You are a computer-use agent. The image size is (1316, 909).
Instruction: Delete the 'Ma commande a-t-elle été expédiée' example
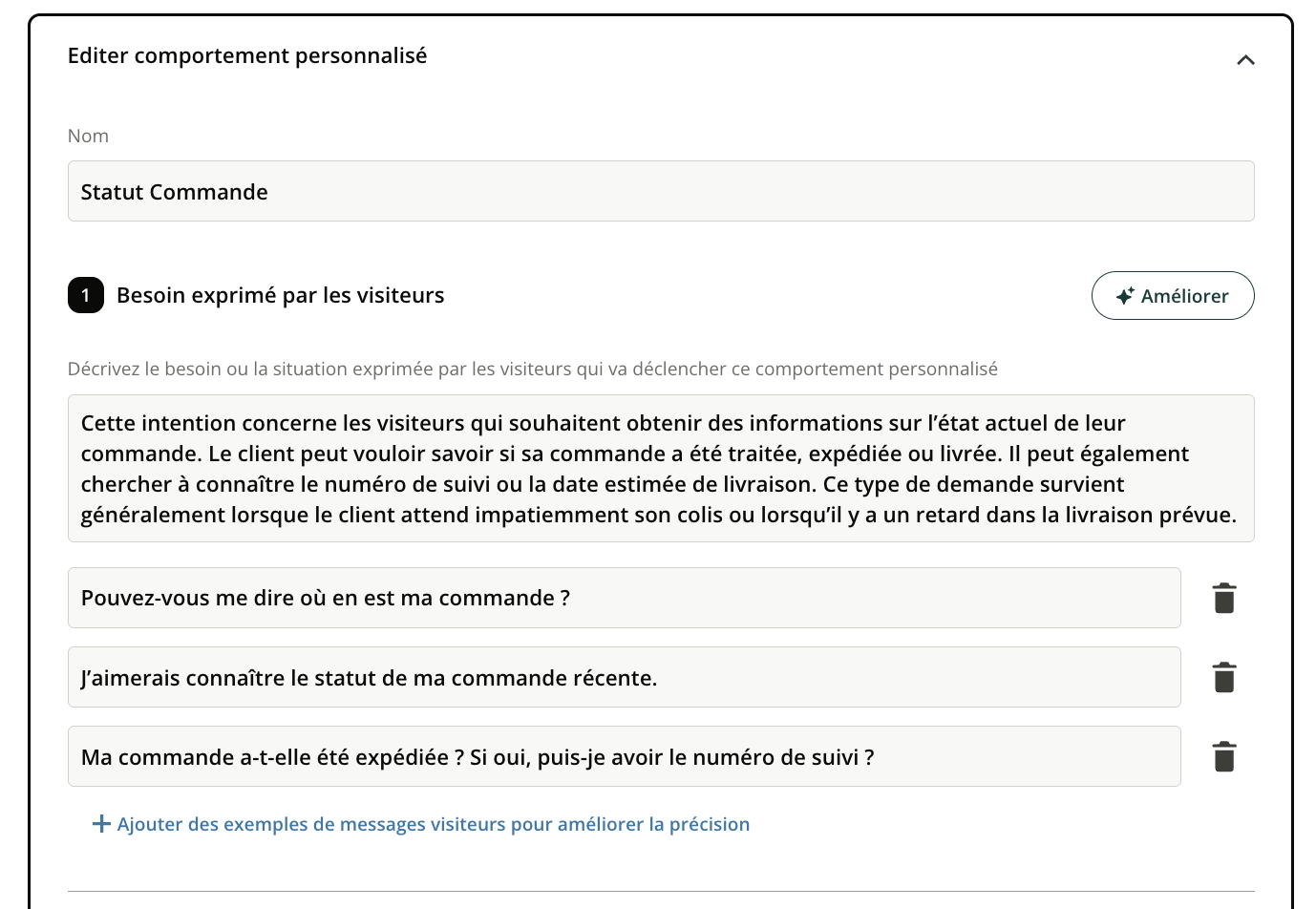(1224, 757)
